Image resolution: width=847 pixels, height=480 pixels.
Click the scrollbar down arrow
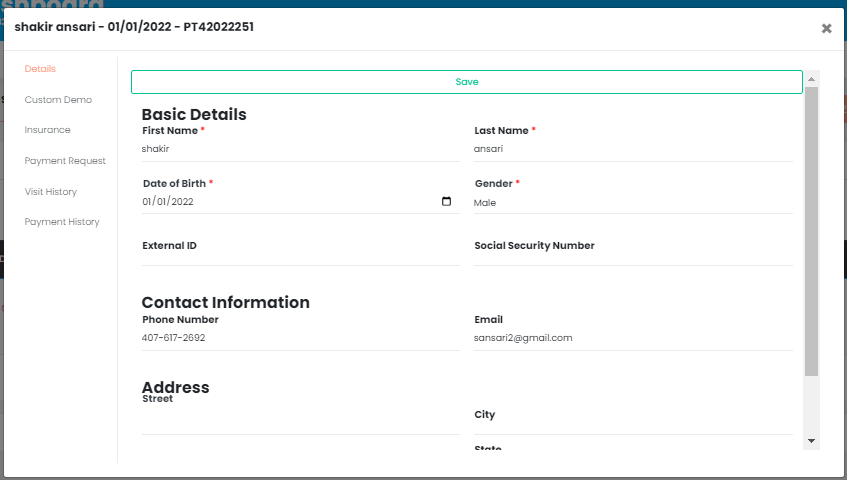click(x=811, y=441)
